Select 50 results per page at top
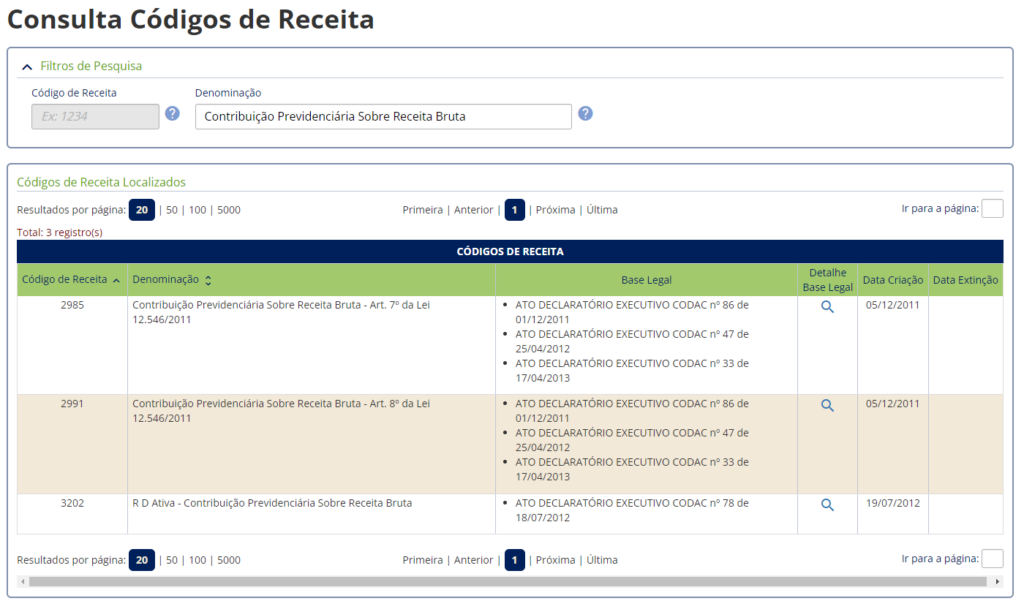The image size is (1024, 609). pos(172,210)
